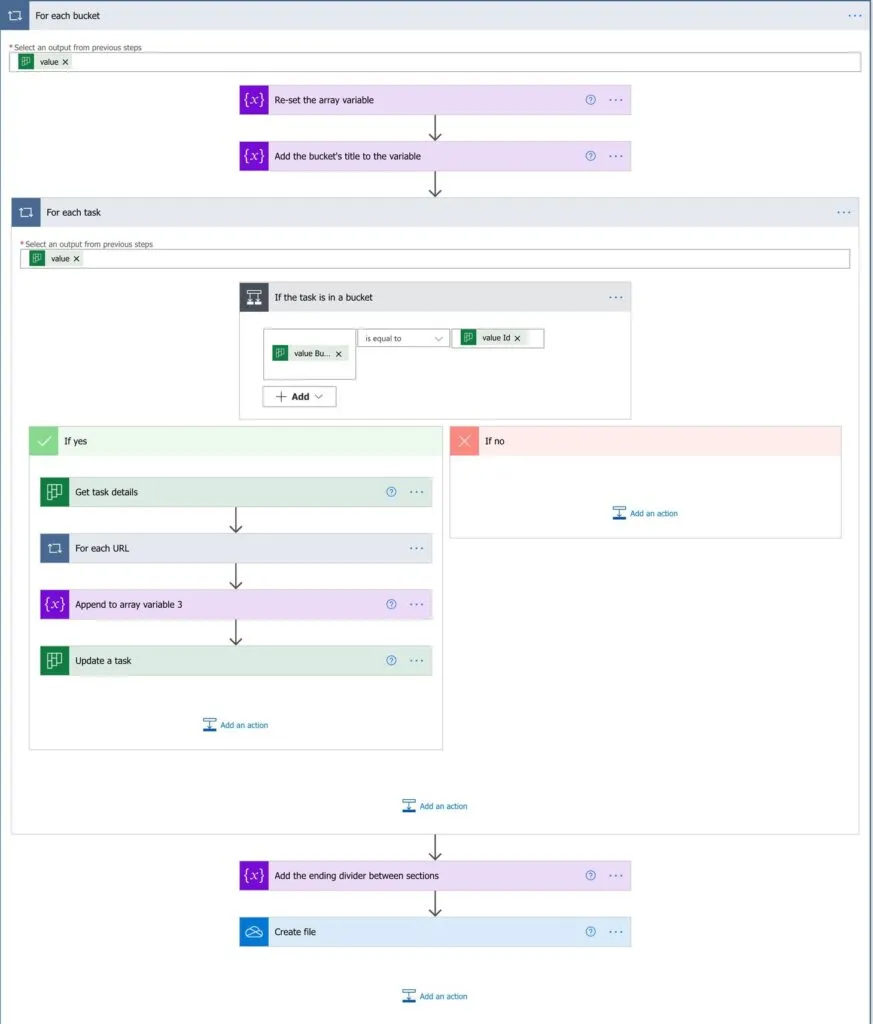
Task: Click the OneDrive icon on Create file
Action: pos(254,932)
